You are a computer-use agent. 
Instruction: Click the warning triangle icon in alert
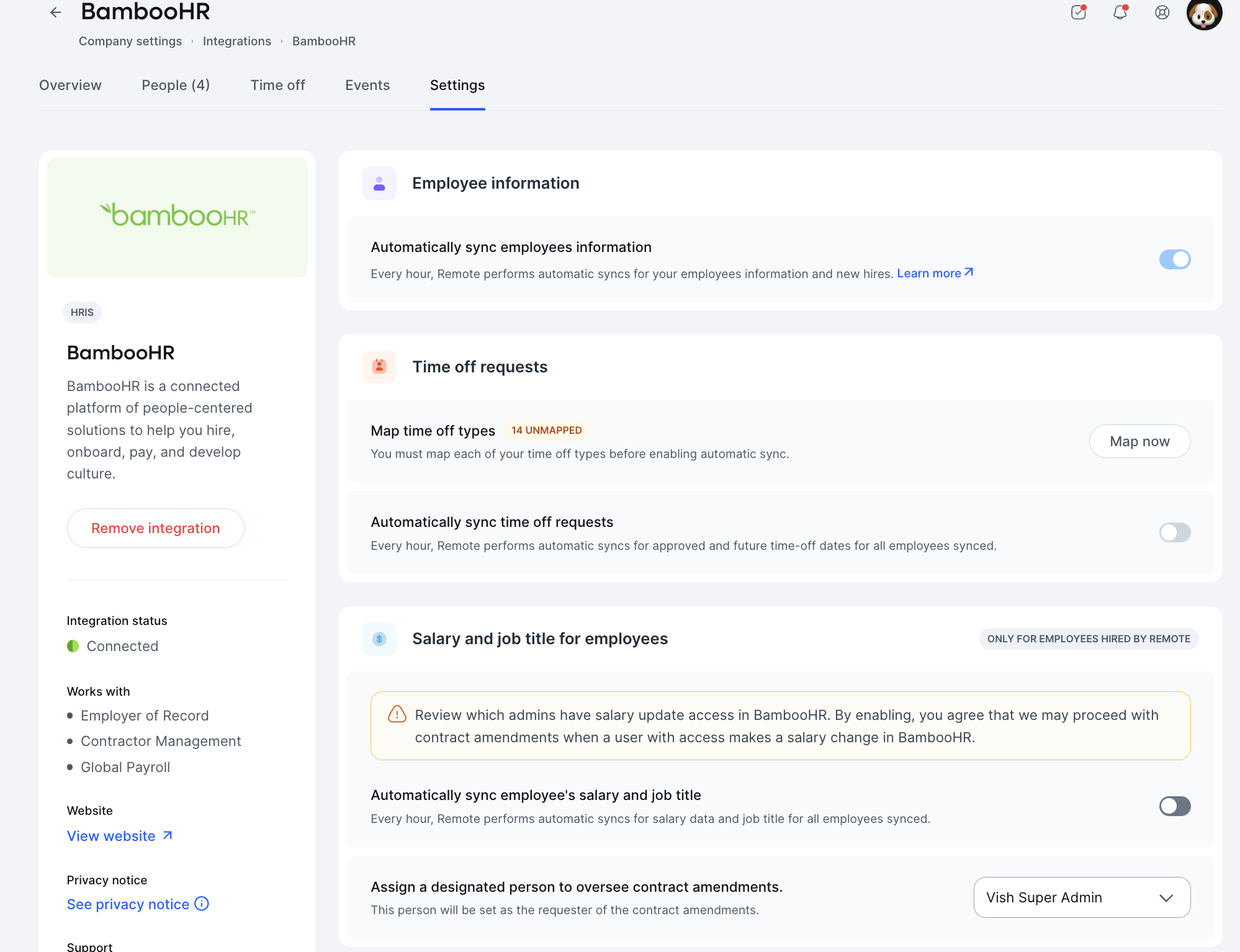(x=397, y=714)
